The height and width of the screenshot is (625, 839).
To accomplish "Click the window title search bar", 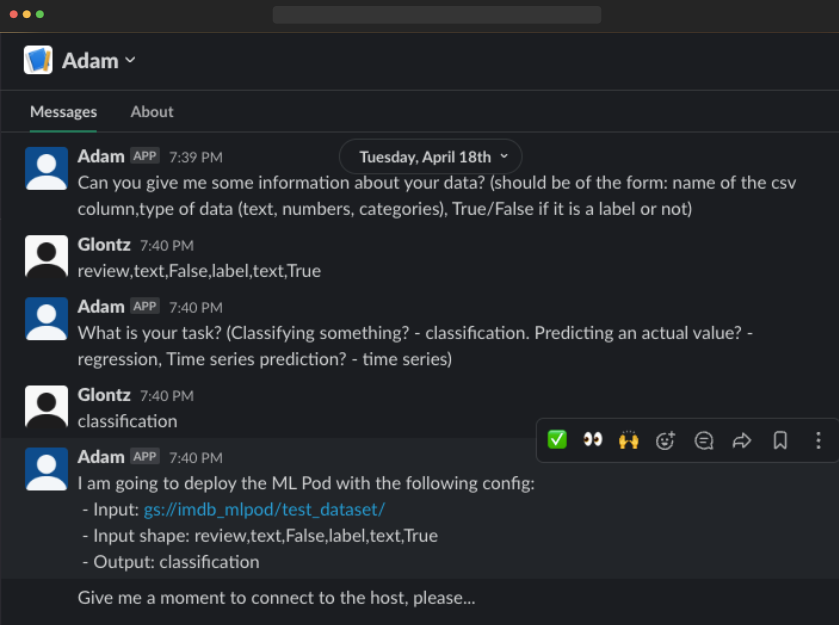I will (x=436, y=15).
